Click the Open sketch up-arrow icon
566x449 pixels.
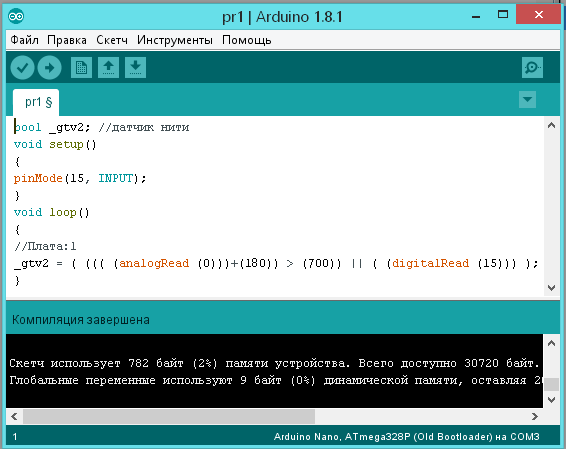pyautogui.click(x=108, y=67)
